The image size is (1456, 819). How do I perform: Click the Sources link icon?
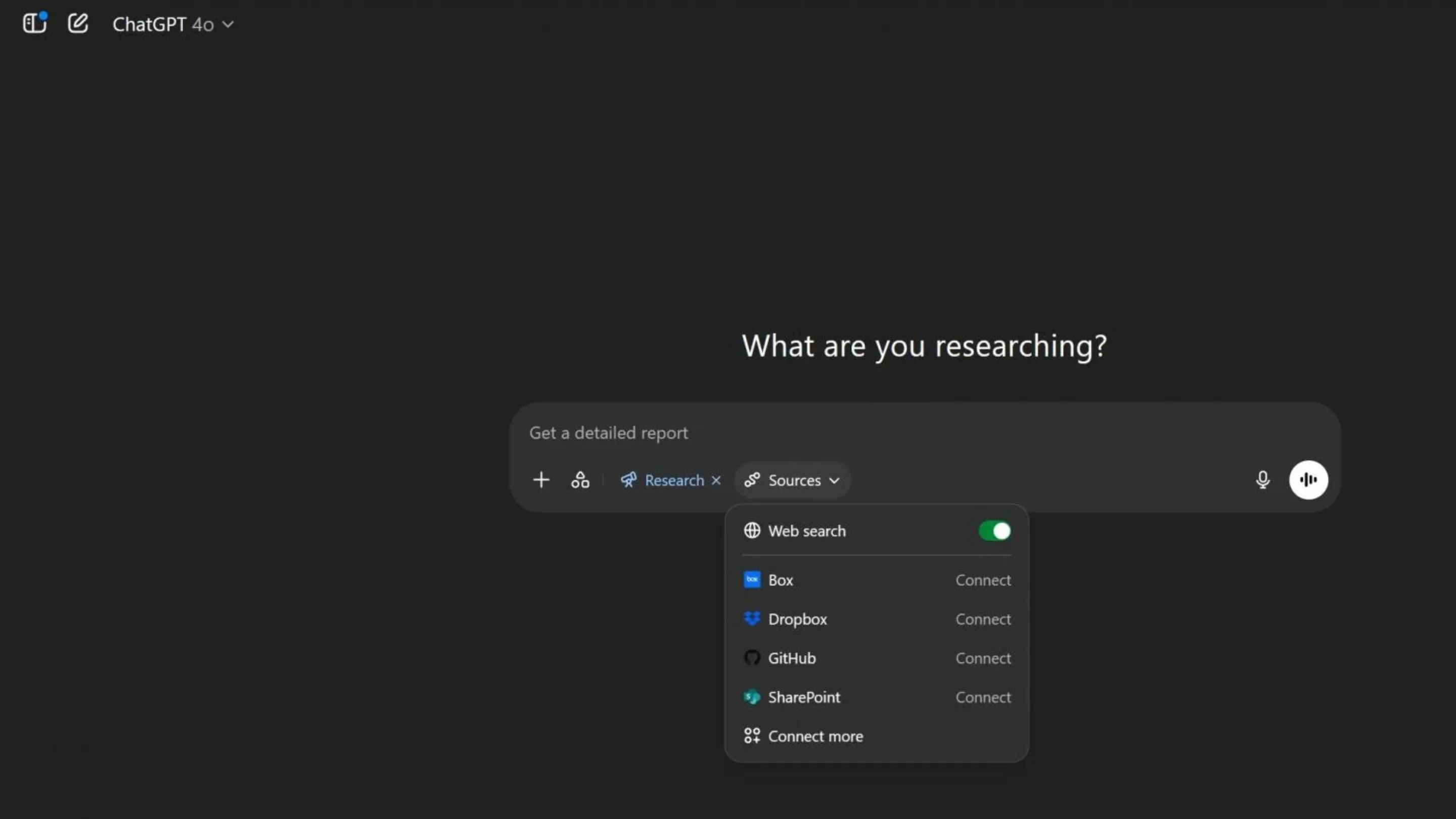coord(752,480)
